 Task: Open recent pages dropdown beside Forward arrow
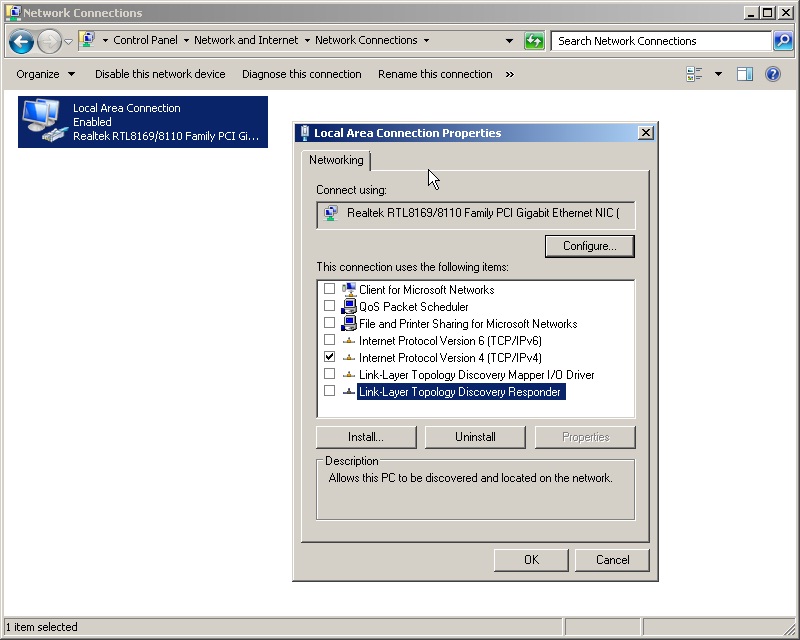click(68, 42)
